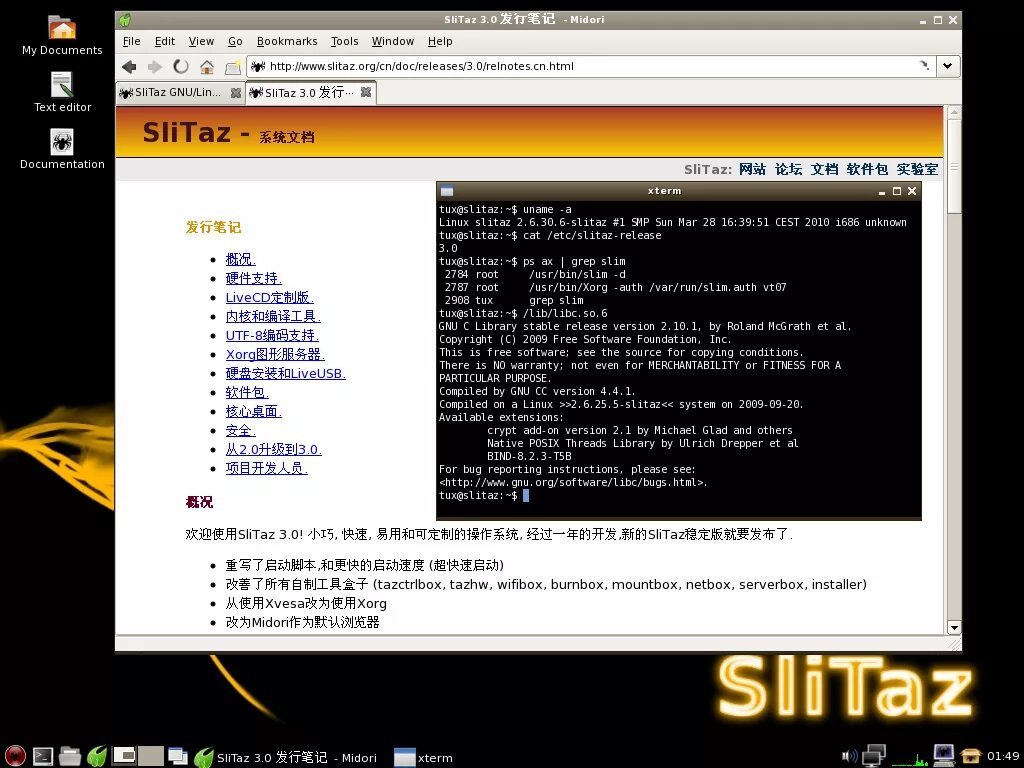Click the 实验室 link in page header
This screenshot has height=768, width=1024.
917,169
